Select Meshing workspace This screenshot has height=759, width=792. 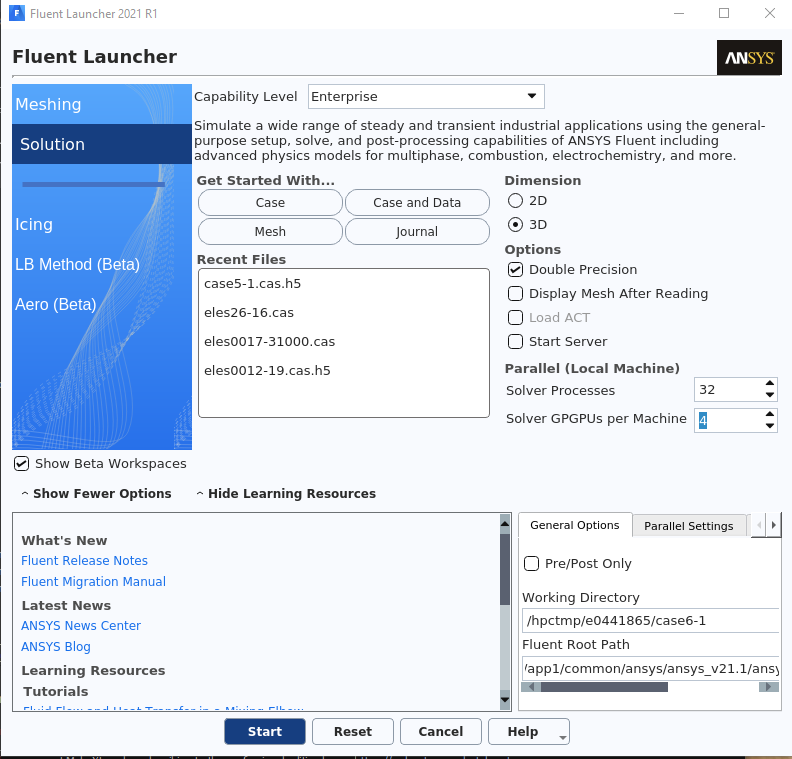(x=102, y=104)
